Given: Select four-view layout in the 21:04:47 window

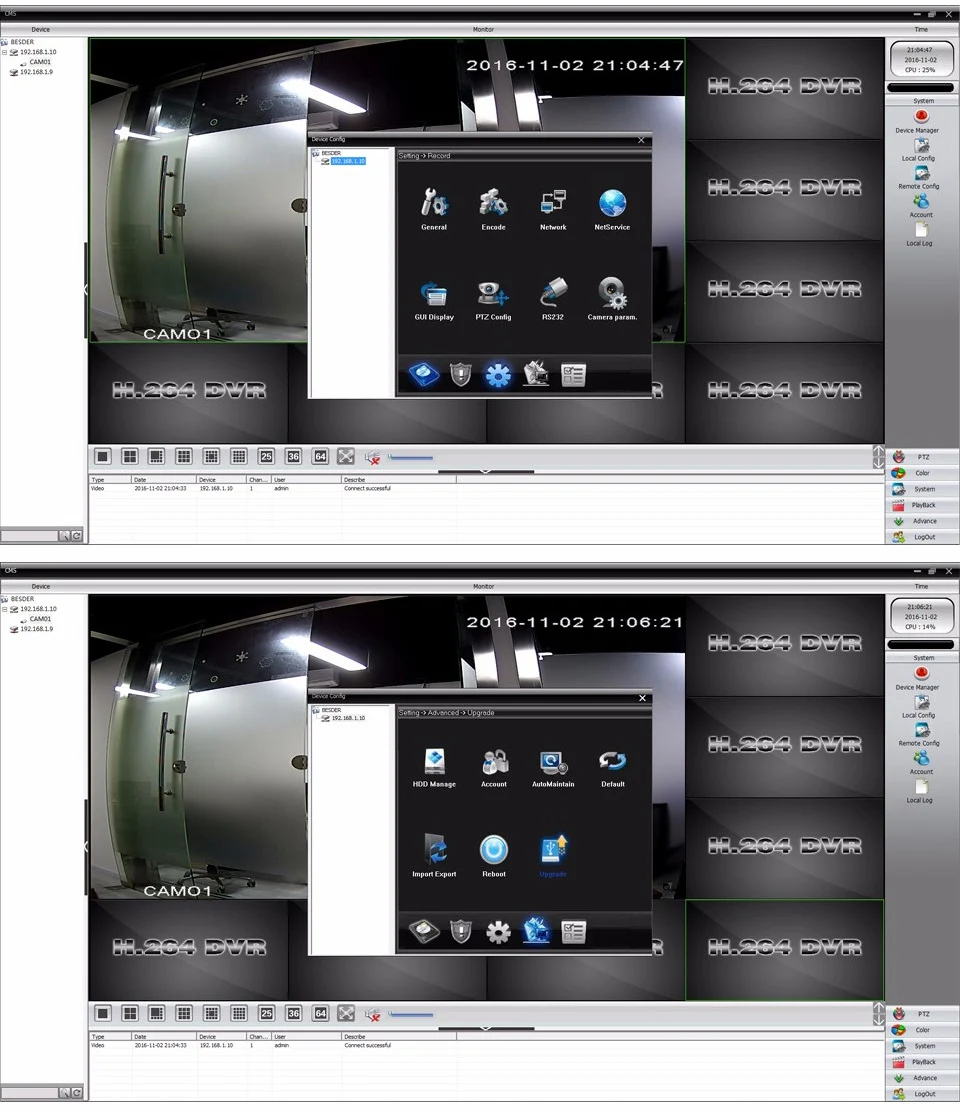Looking at the screenshot, I should click(130, 457).
